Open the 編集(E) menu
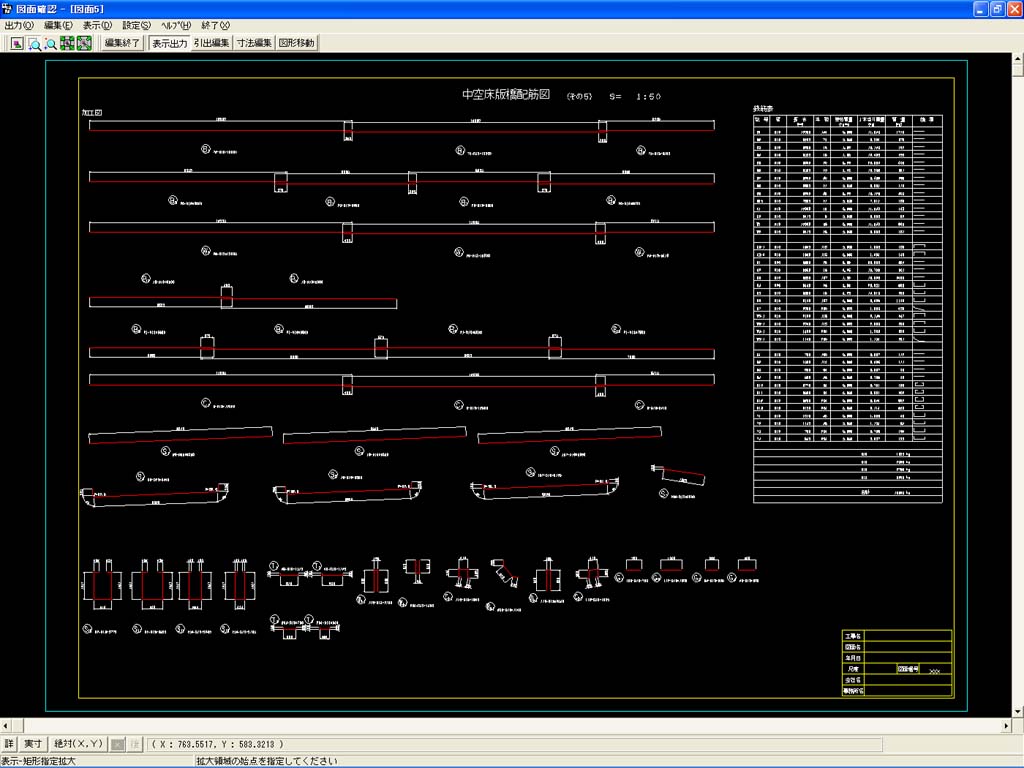Viewport: 1024px width, 768px height. click(58, 25)
